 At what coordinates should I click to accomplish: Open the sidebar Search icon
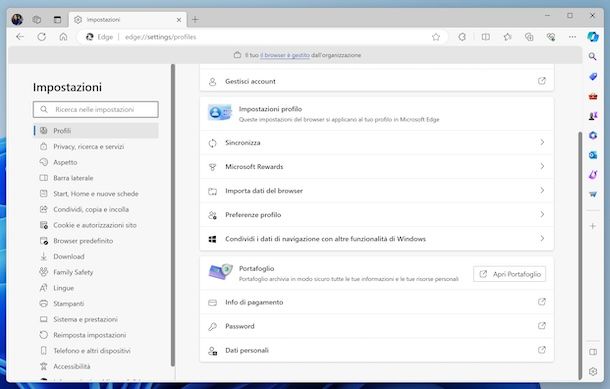tap(592, 57)
